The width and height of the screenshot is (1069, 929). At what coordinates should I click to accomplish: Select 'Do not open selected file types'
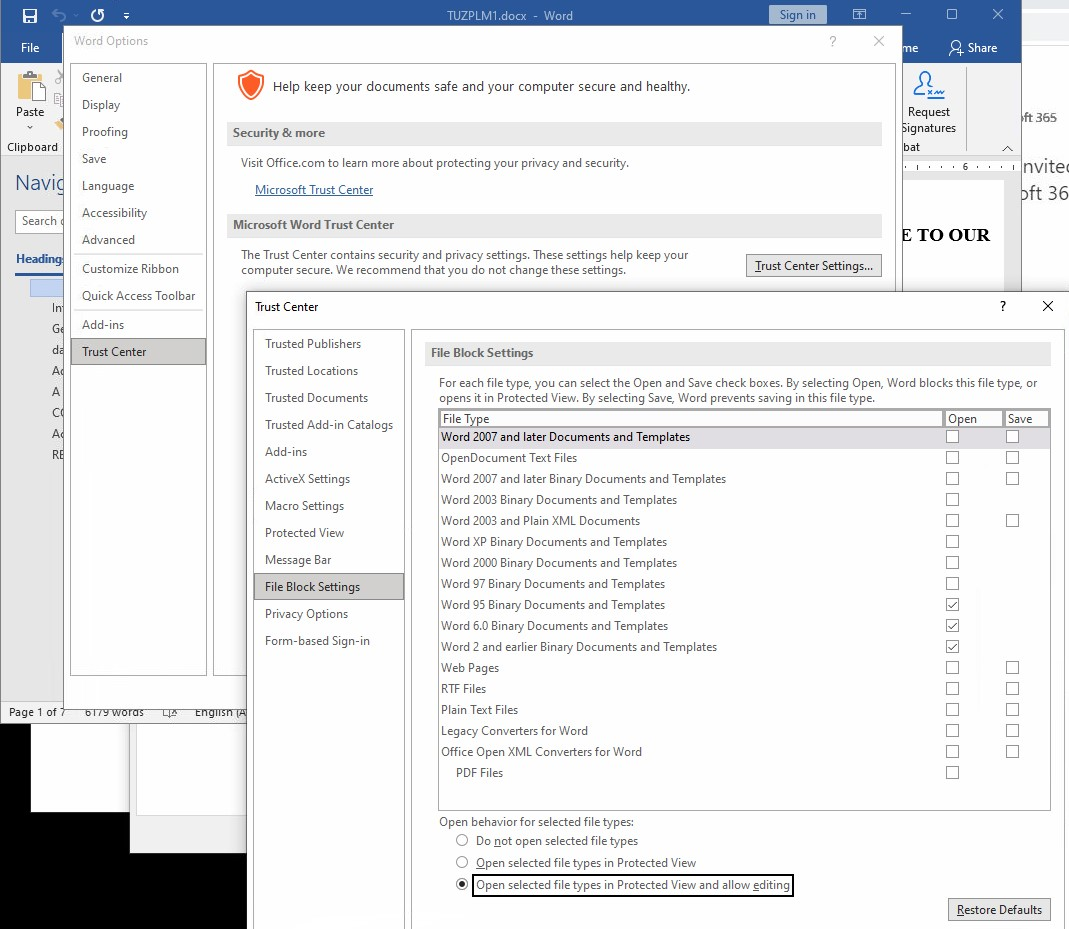(x=462, y=840)
